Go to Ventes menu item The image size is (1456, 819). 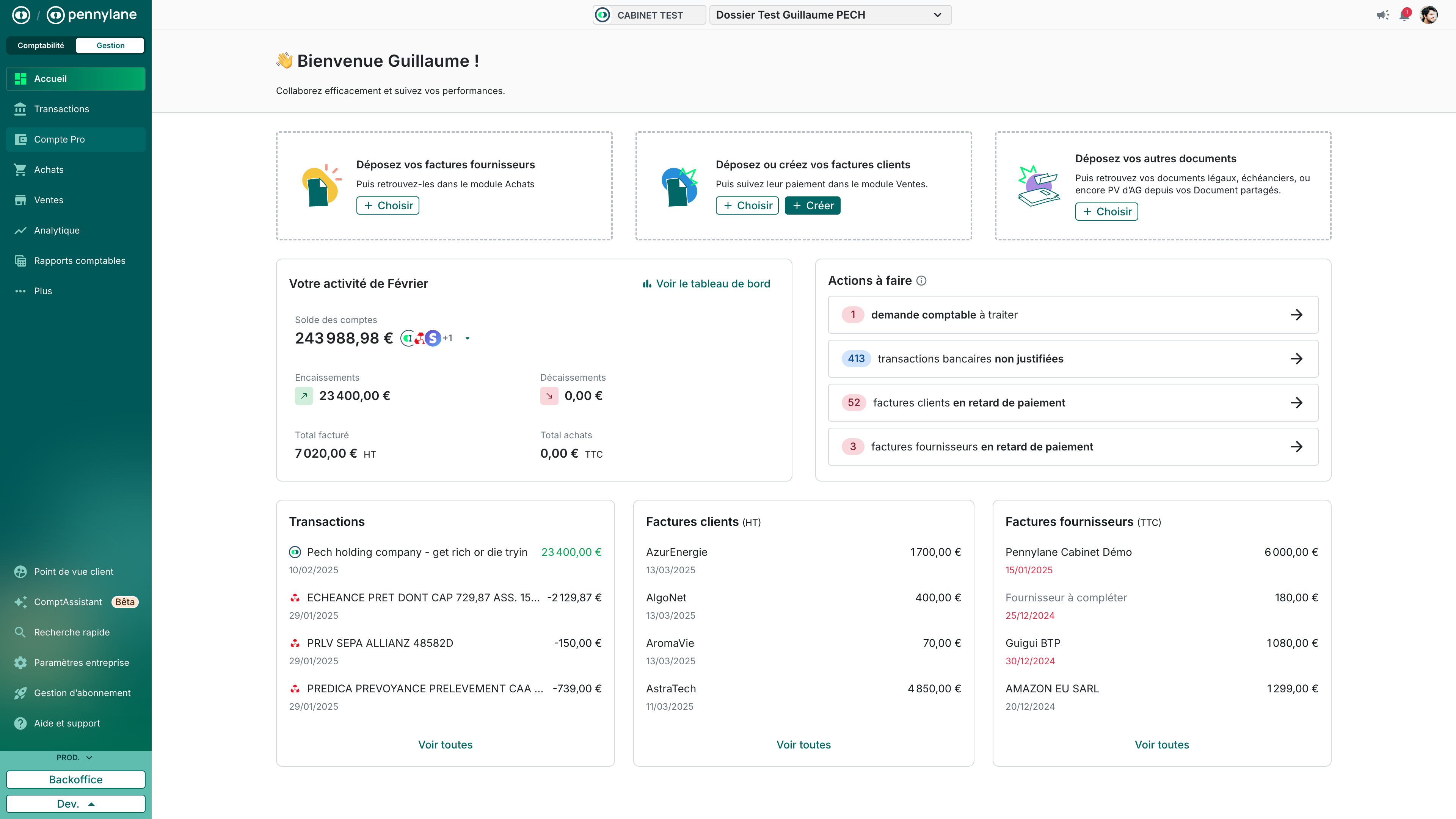coord(49,200)
